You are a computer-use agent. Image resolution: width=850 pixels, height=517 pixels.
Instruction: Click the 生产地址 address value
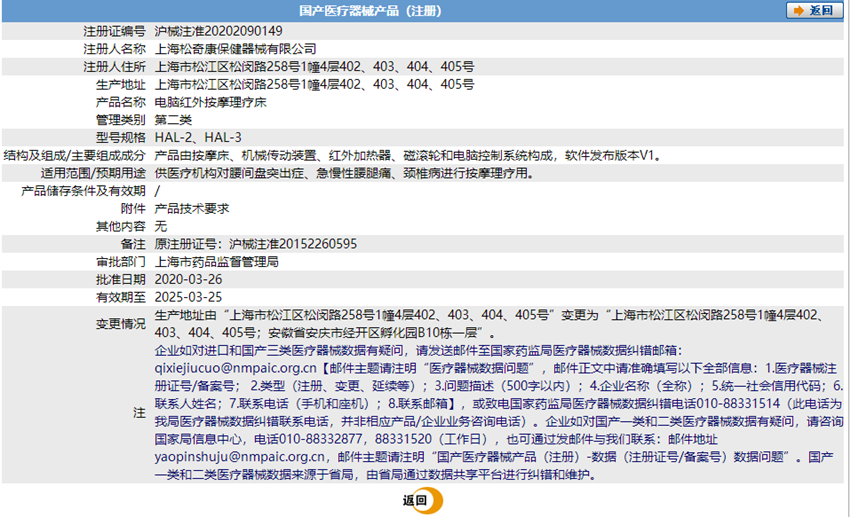tap(314, 84)
